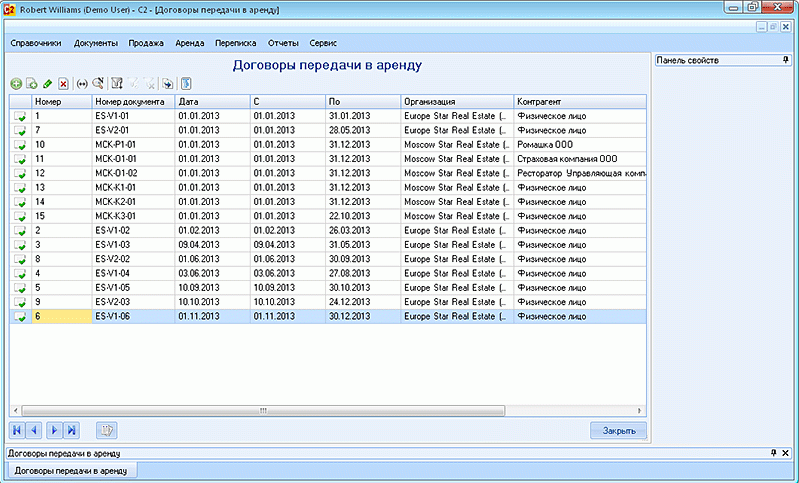This screenshot has height=483, width=799.
Task: Open the Аренда menu
Action: pos(190,44)
